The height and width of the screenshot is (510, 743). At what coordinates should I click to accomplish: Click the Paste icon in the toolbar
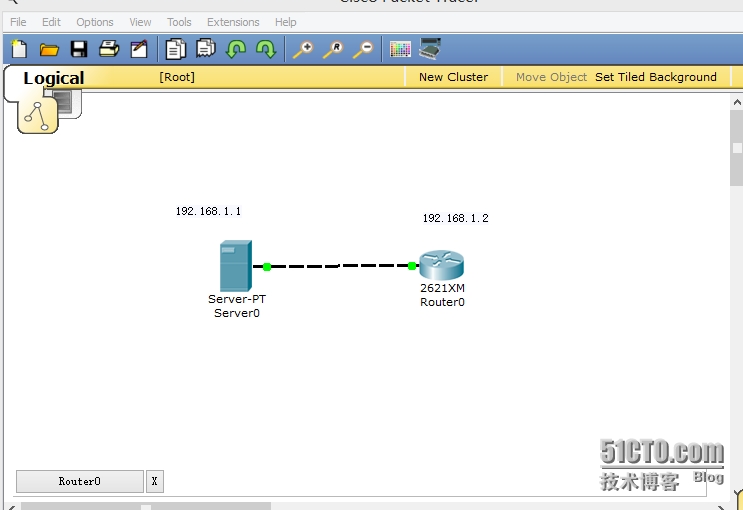pos(206,48)
